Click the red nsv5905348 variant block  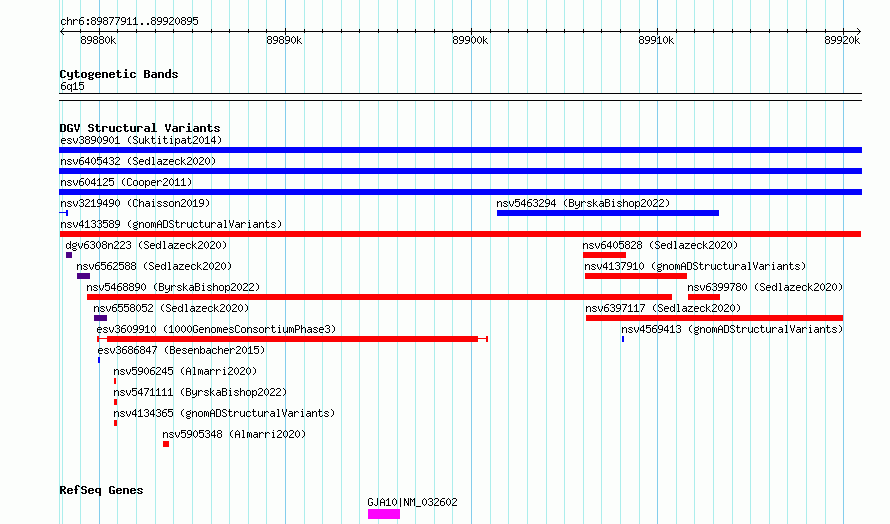click(x=166, y=444)
